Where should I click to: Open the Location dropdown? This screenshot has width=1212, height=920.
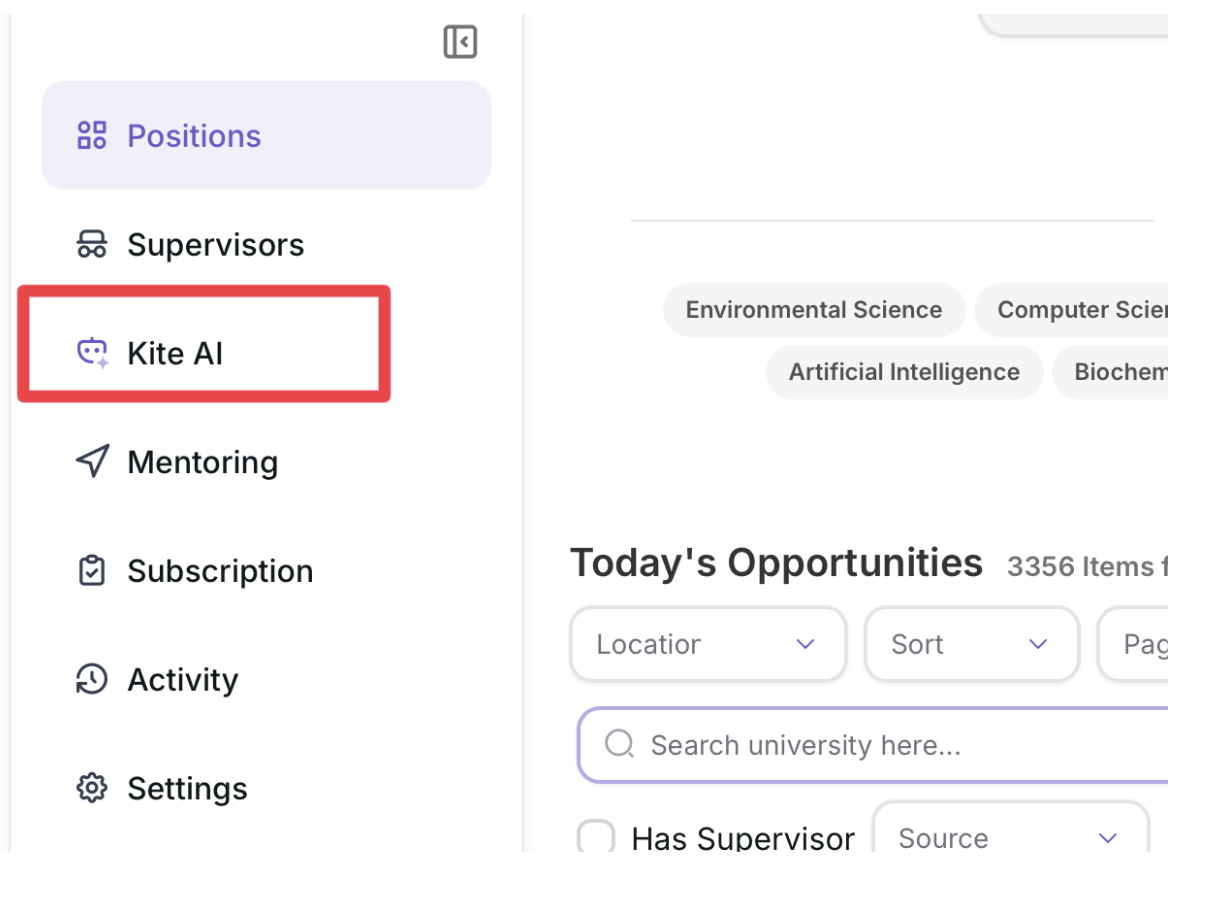[x=708, y=644]
